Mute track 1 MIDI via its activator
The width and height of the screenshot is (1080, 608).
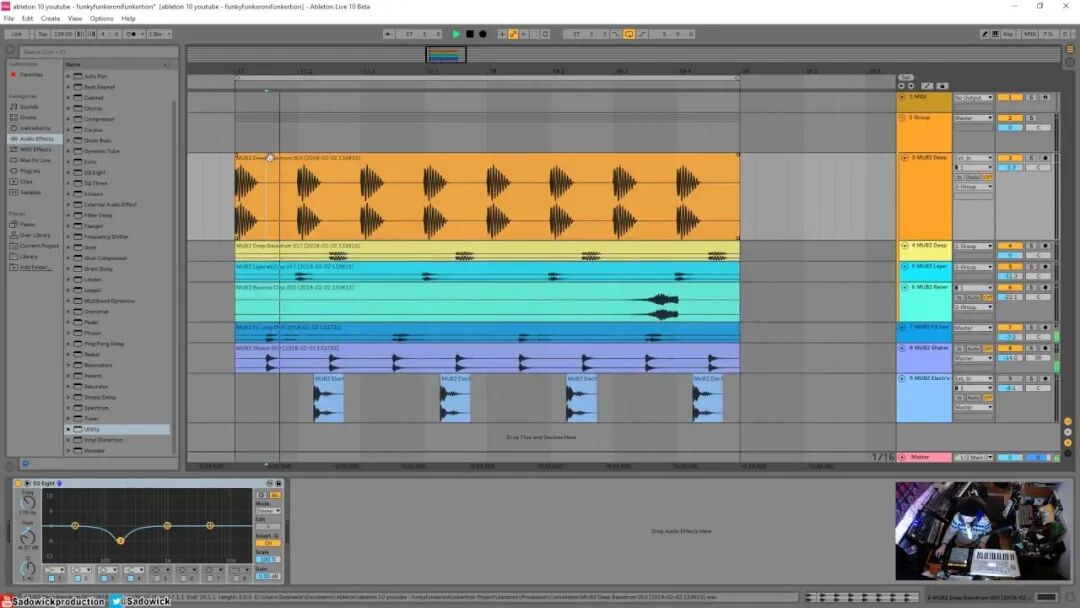tap(1010, 97)
